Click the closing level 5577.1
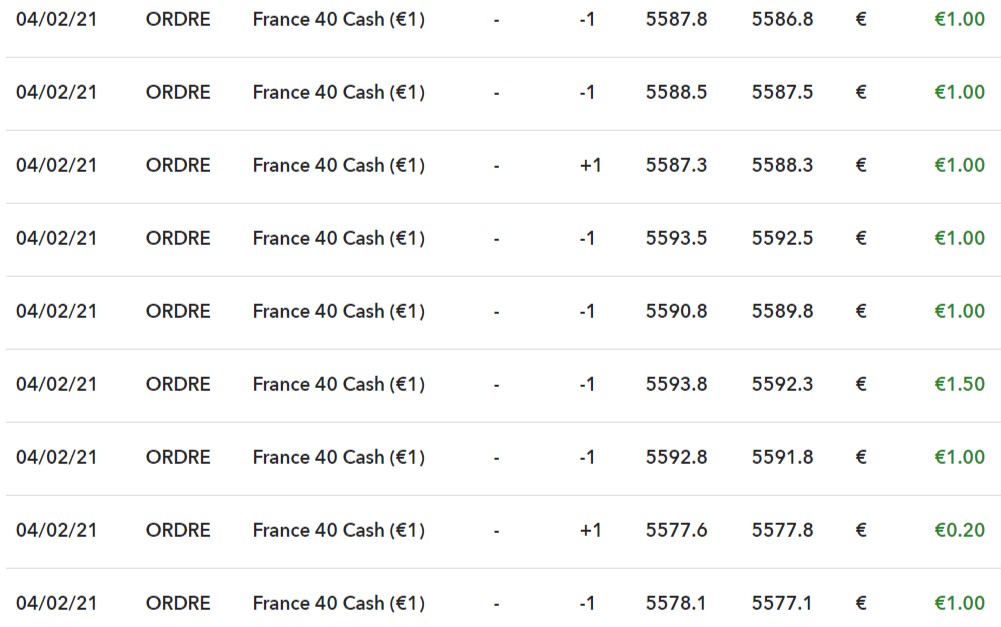This screenshot has width=1001, height=627. [x=782, y=603]
